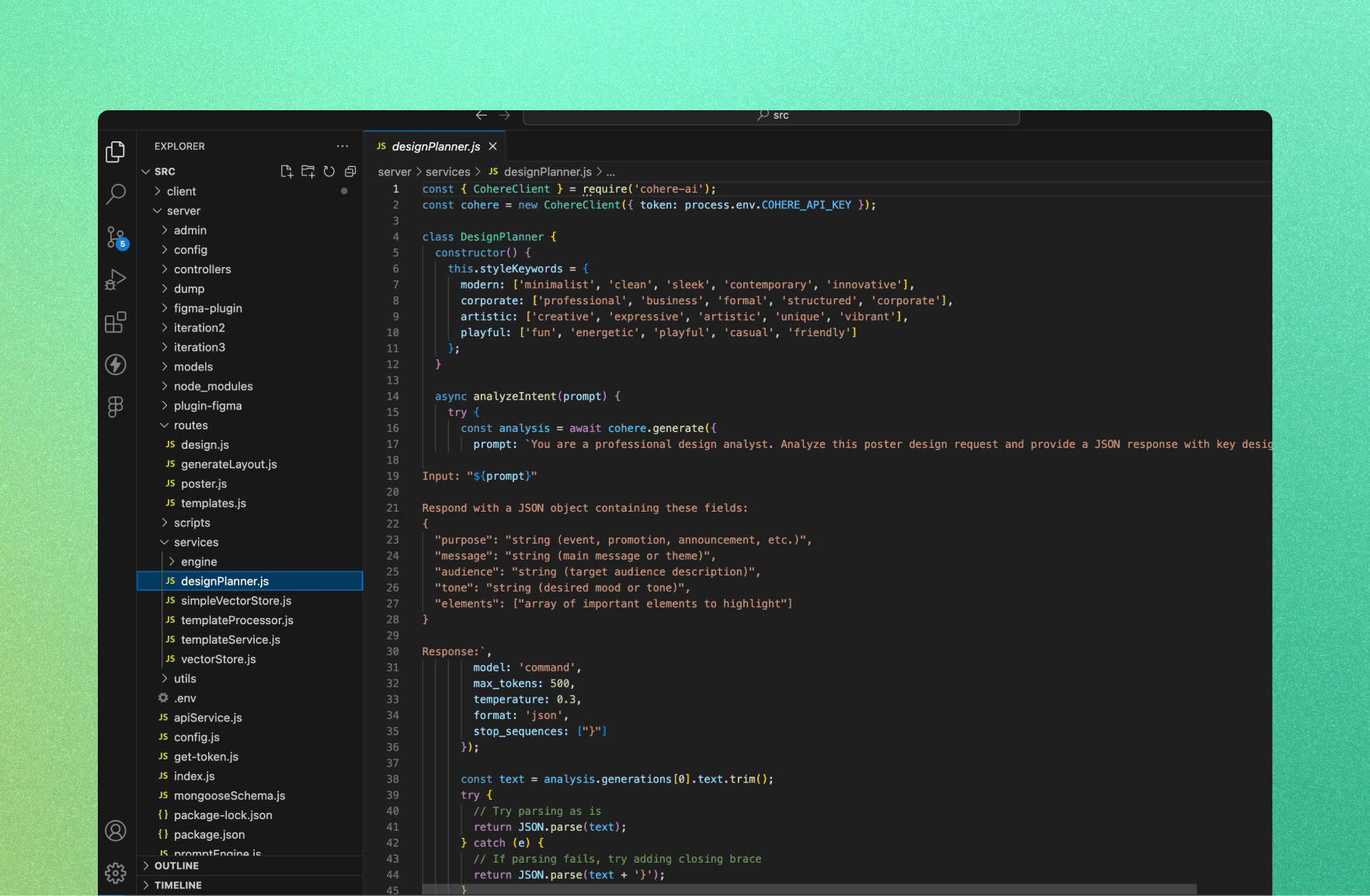This screenshot has height=896, width=1370.
Task: Click designPlanner.js breadcrumb segment
Action: tap(540, 172)
